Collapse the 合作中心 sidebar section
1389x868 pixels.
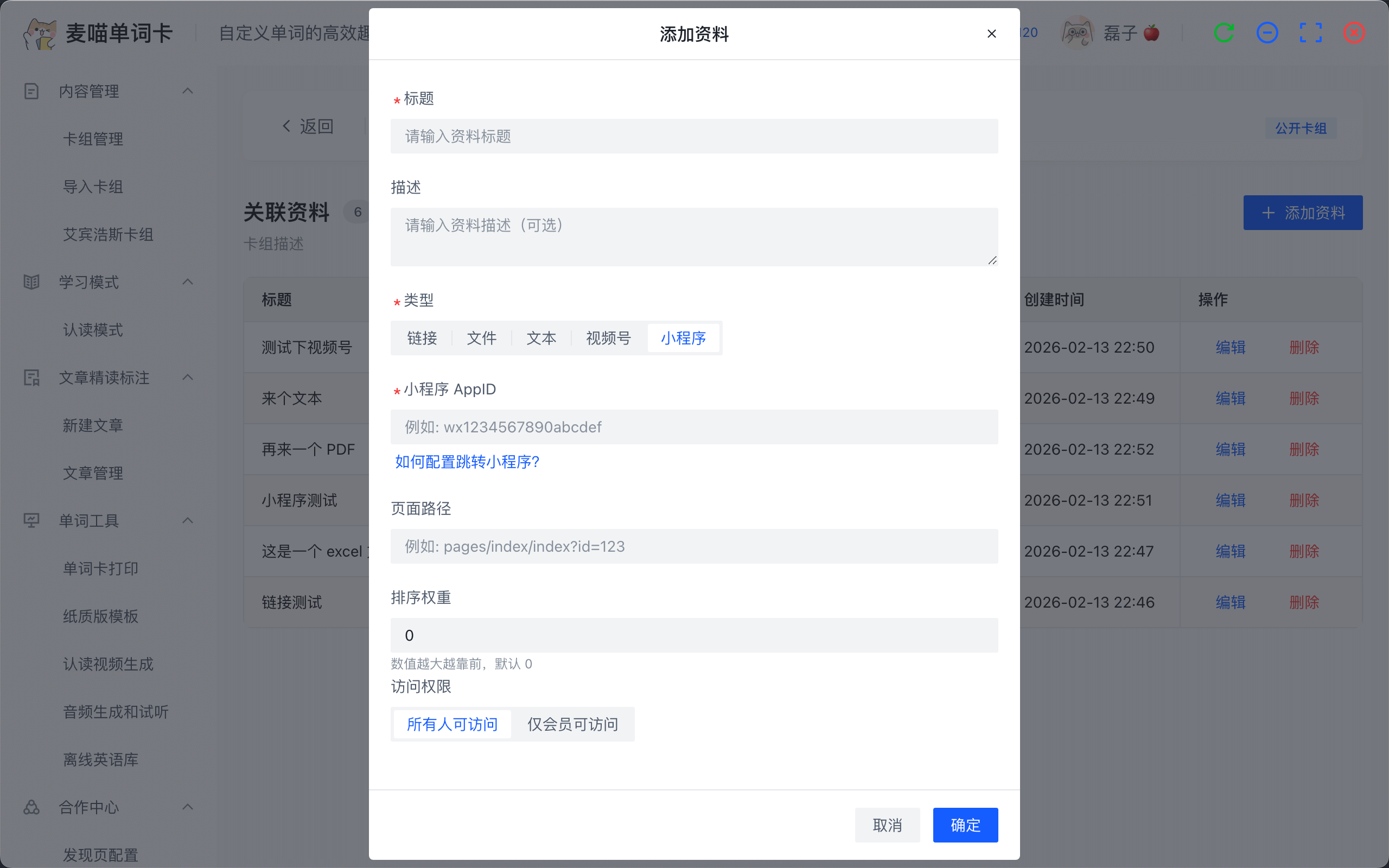click(188, 807)
